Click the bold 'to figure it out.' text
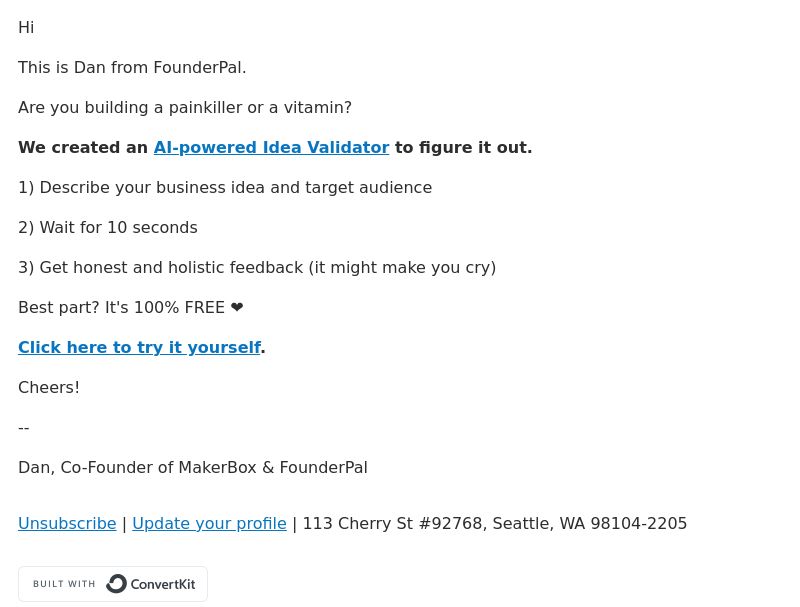800x607 pixels. 463,147
